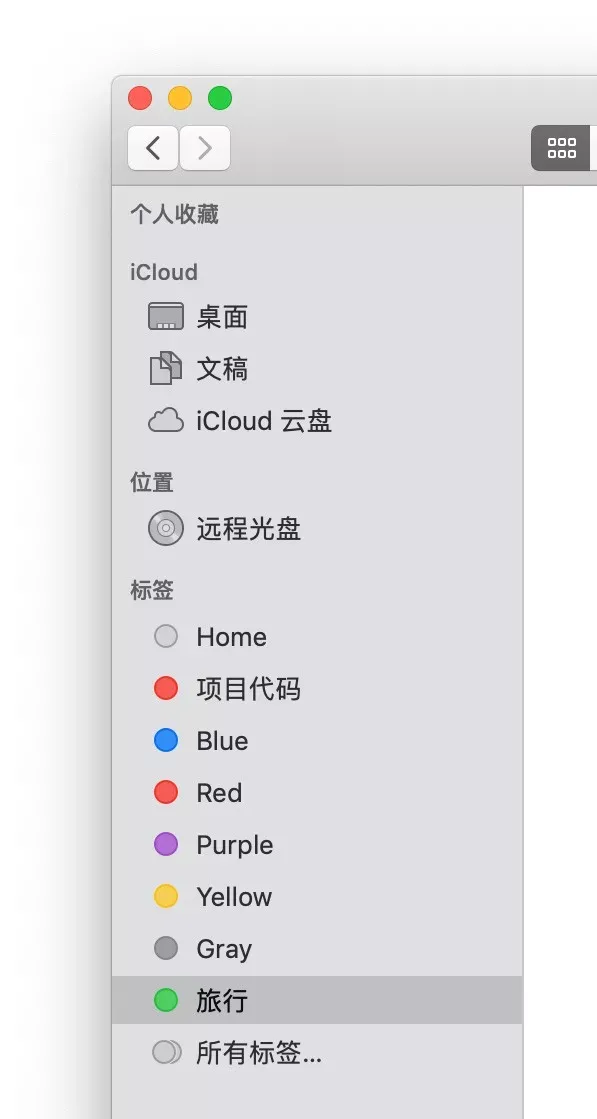Click the 标签 section header
Screen dimensions: 597x1119
tap(151, 590)
